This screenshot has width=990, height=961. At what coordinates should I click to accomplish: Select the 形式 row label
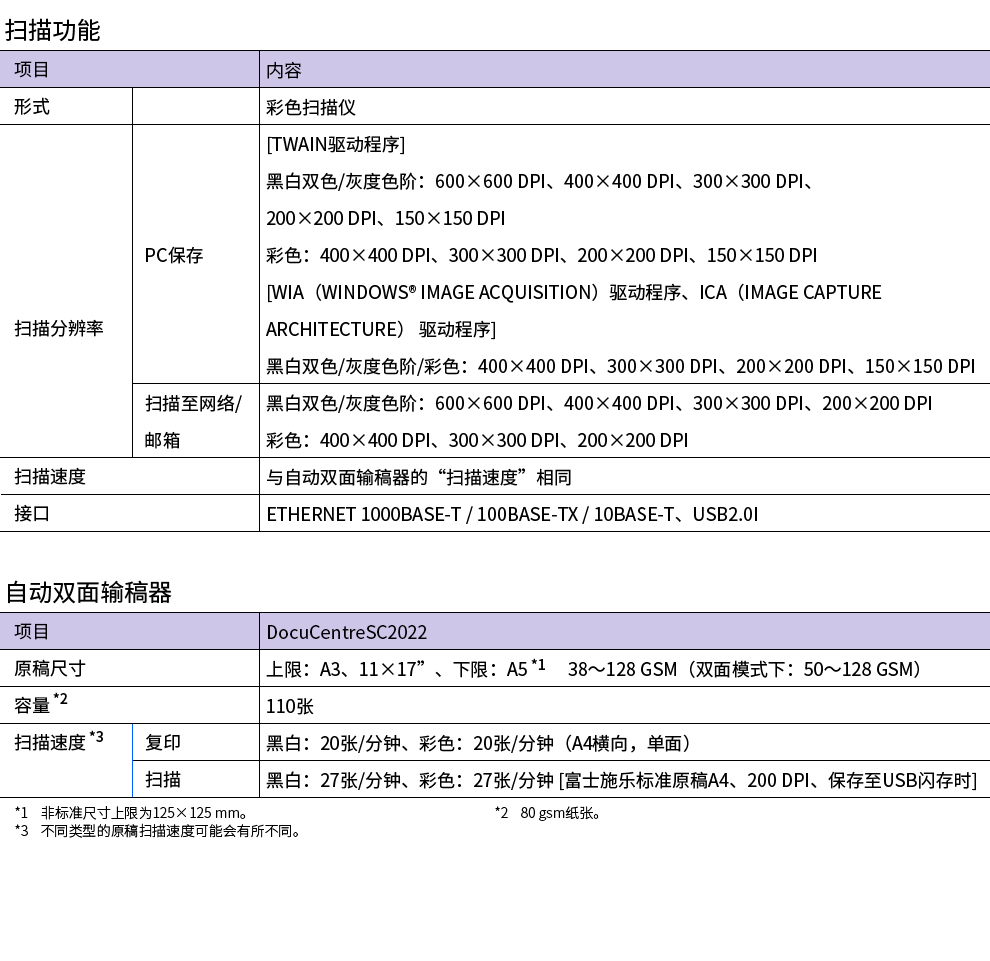click(32, 107)
